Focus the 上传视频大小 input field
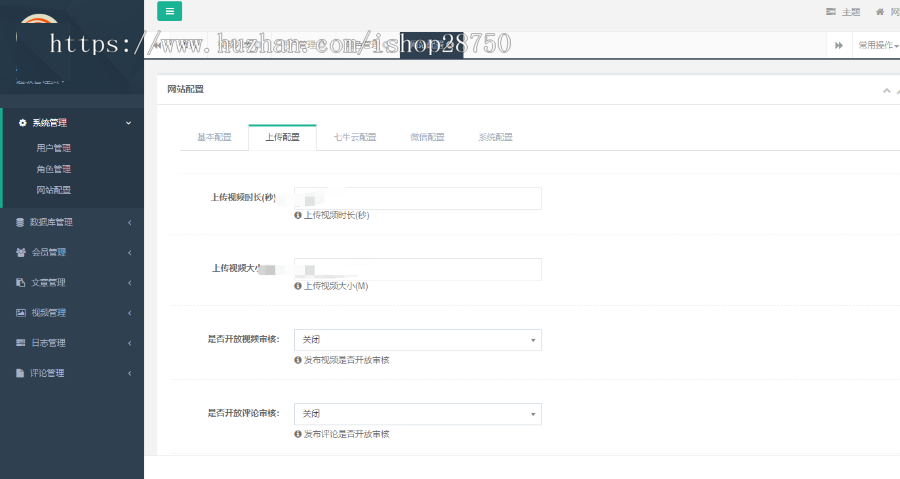 418,269
